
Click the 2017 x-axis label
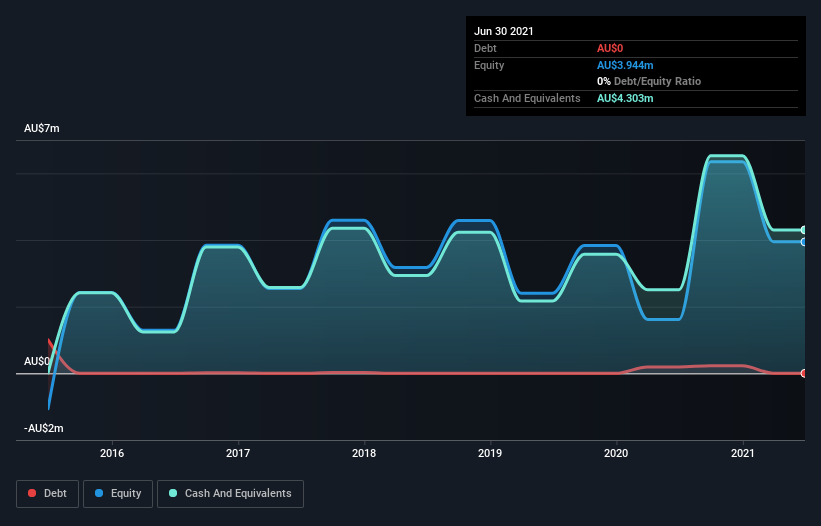pyautogui.click(x=238, y=453)
